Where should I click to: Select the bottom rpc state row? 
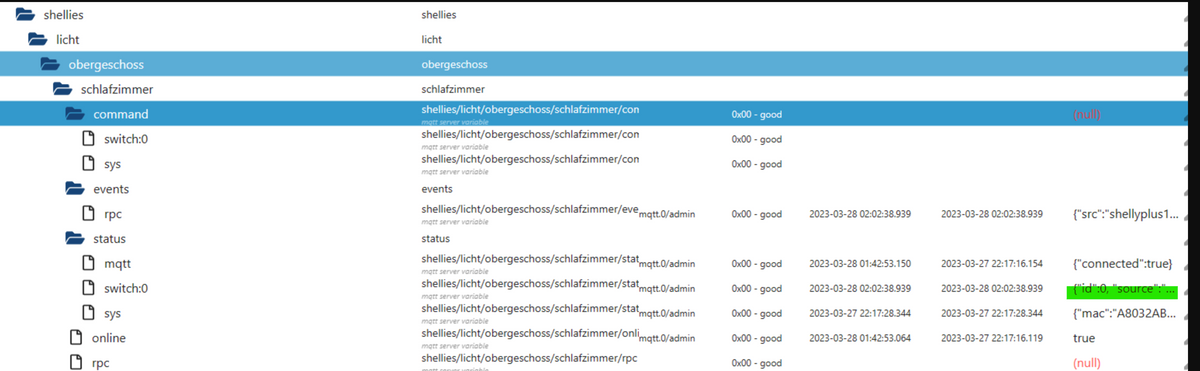click(600, 362)
